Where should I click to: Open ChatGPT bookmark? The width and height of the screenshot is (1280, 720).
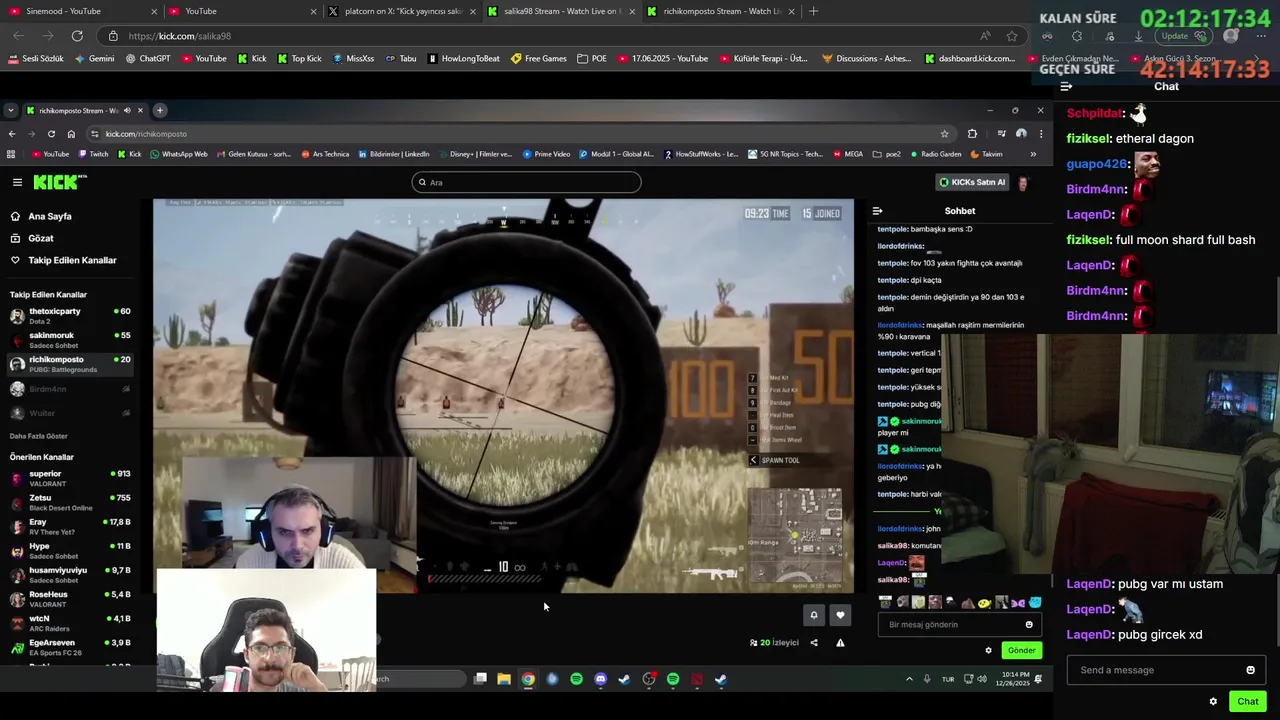[x=148, y=59]
